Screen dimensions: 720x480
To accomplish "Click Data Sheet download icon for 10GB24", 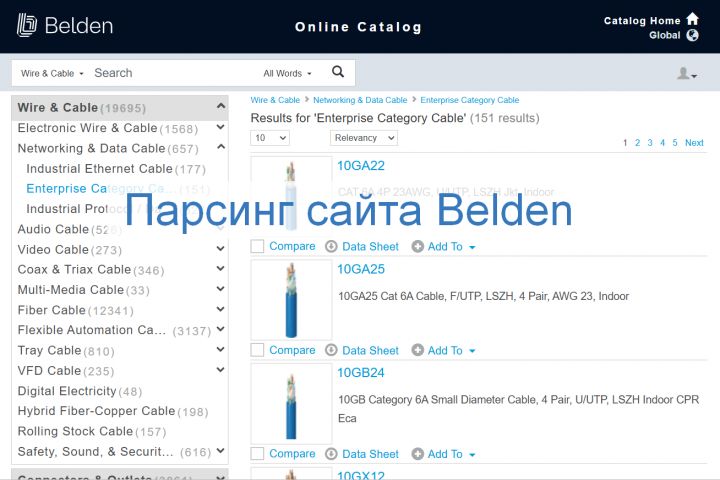I will point(331,454).
